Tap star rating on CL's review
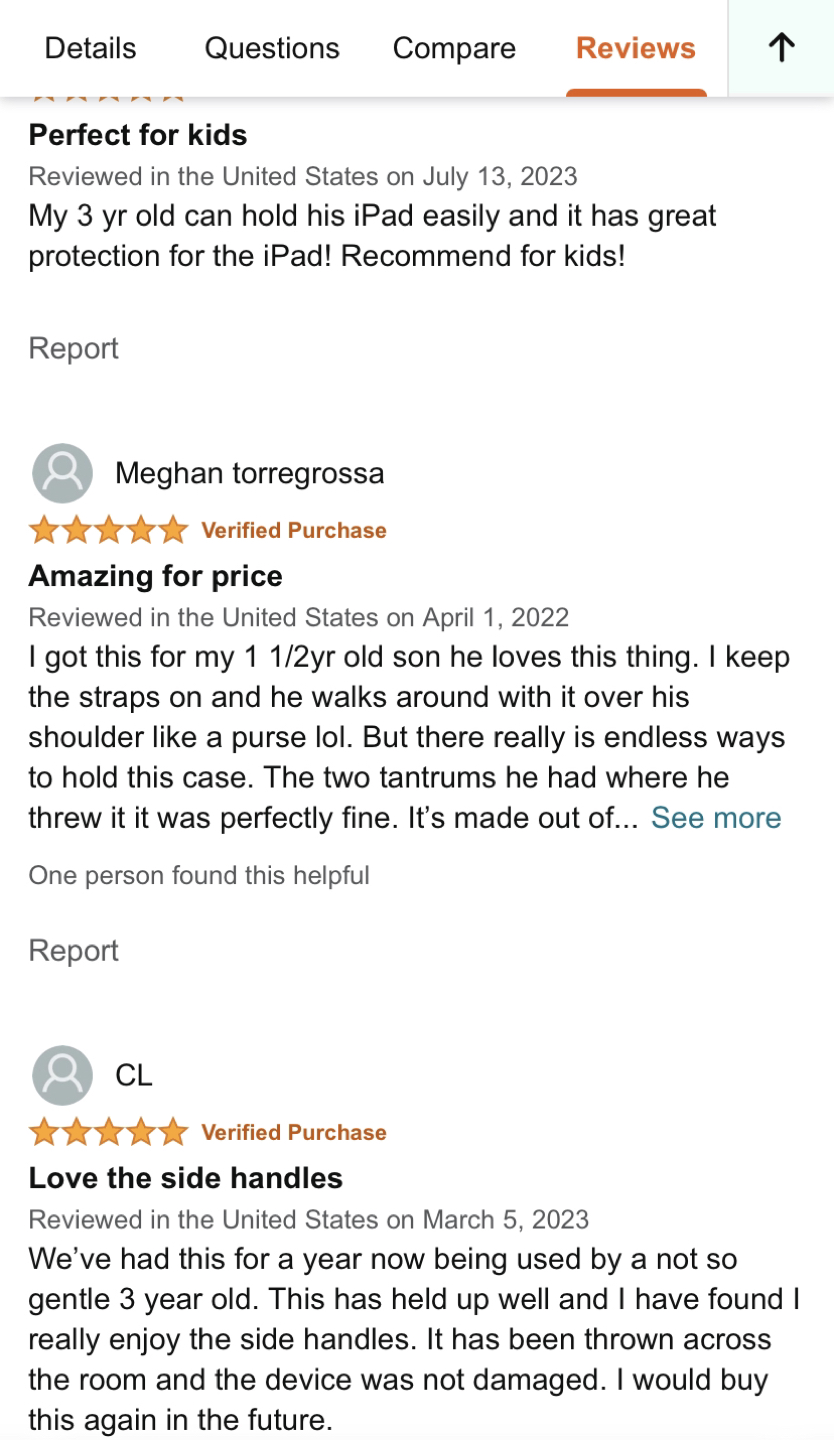This screenshot has height=1440, width=834. (x=108, y=1132)
